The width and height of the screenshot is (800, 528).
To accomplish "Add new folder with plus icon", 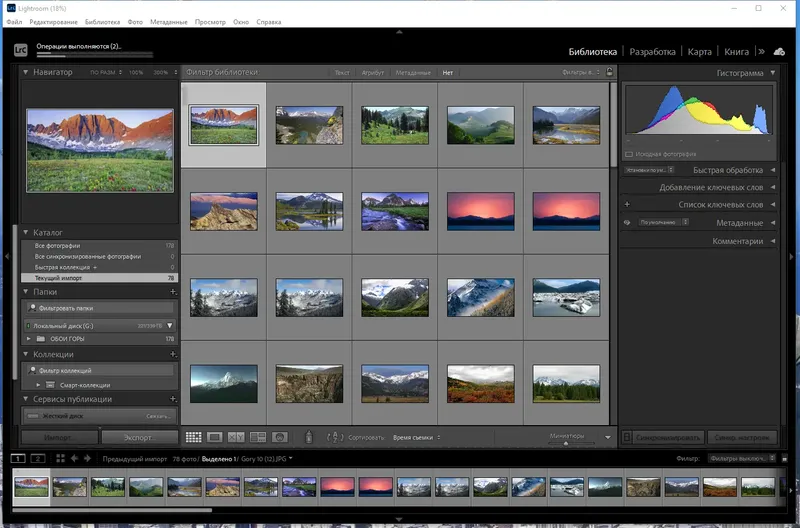I will (173, 291).
